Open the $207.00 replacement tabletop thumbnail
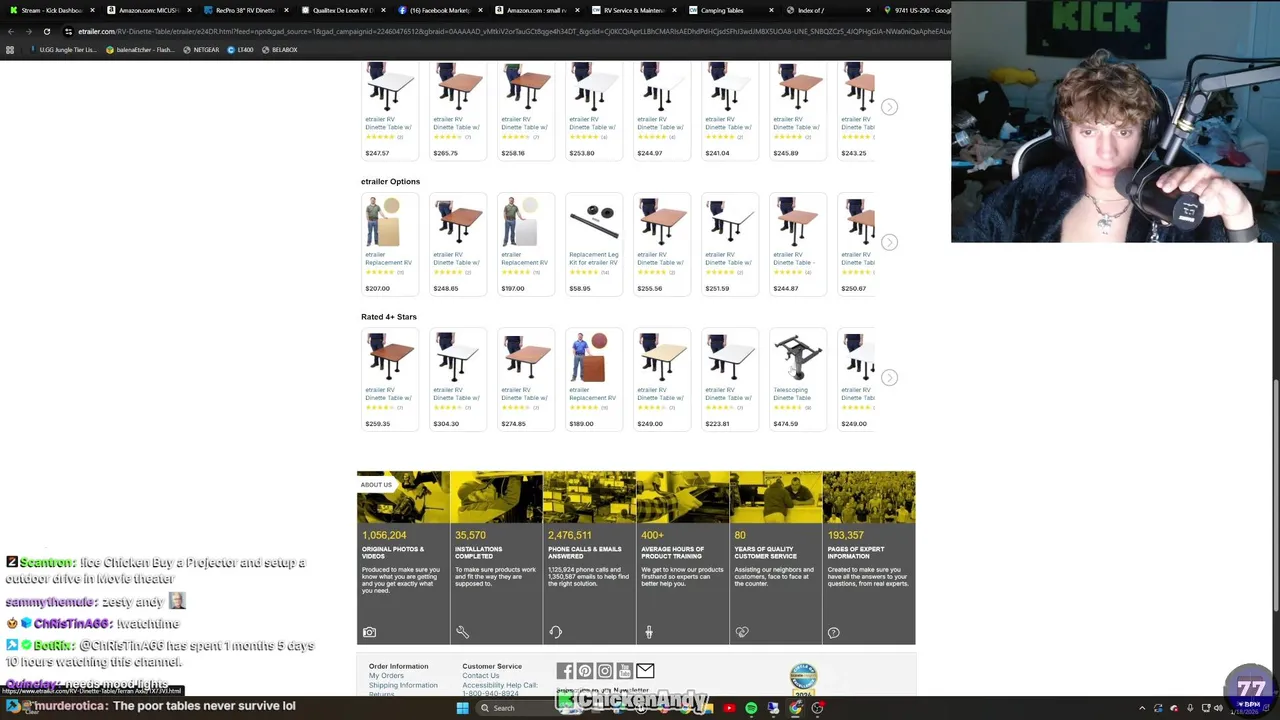1280x720 pixels. (390, 222)
